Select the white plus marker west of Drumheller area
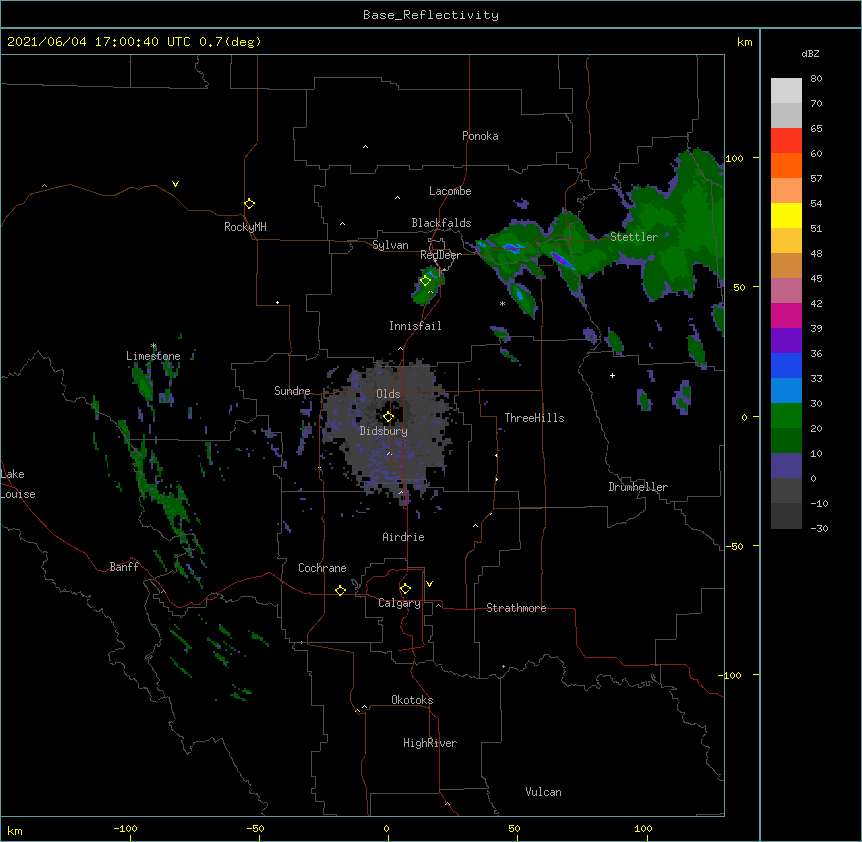The image size is (862, 842). (x=612, y=375)
